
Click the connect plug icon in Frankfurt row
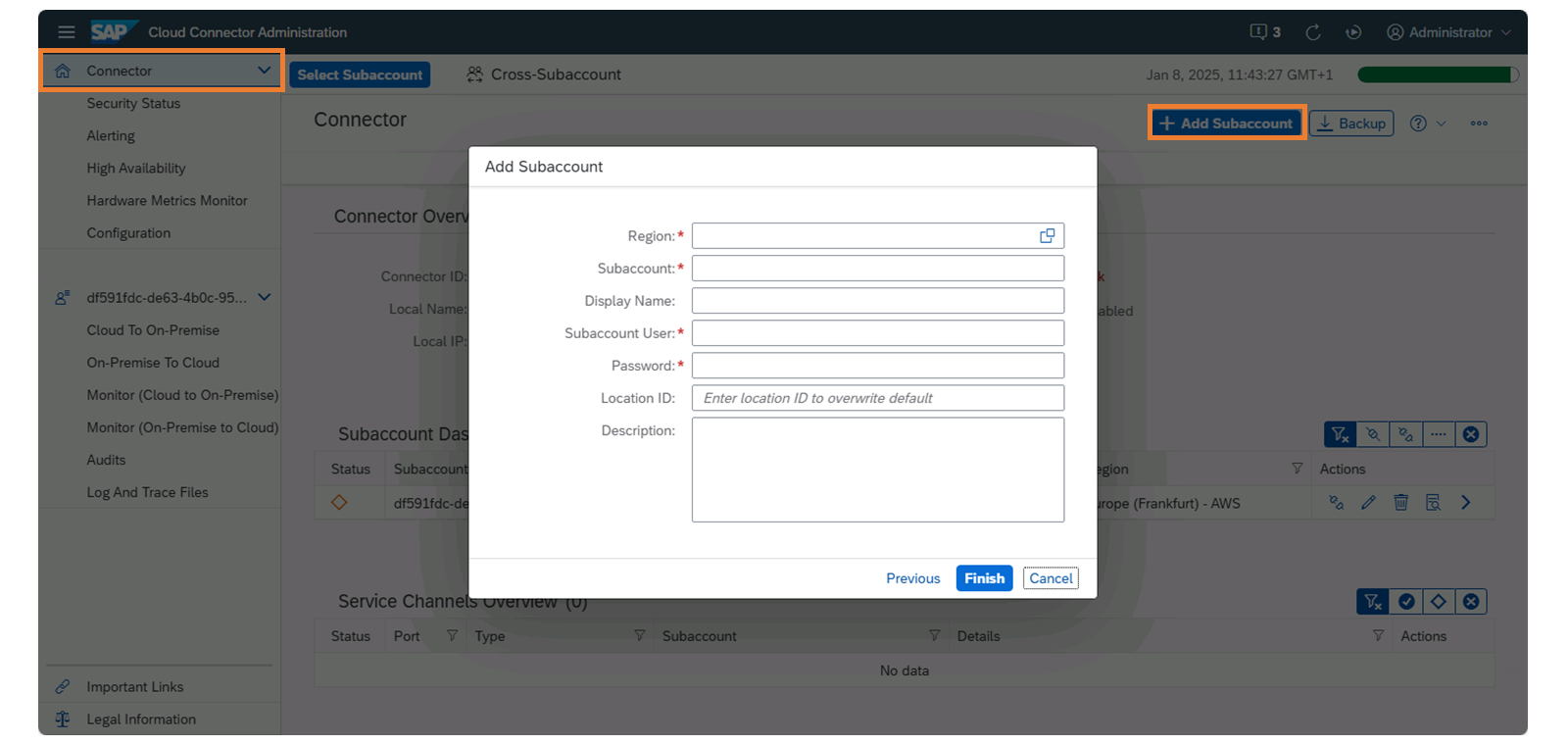click(x=1336, y=502)
